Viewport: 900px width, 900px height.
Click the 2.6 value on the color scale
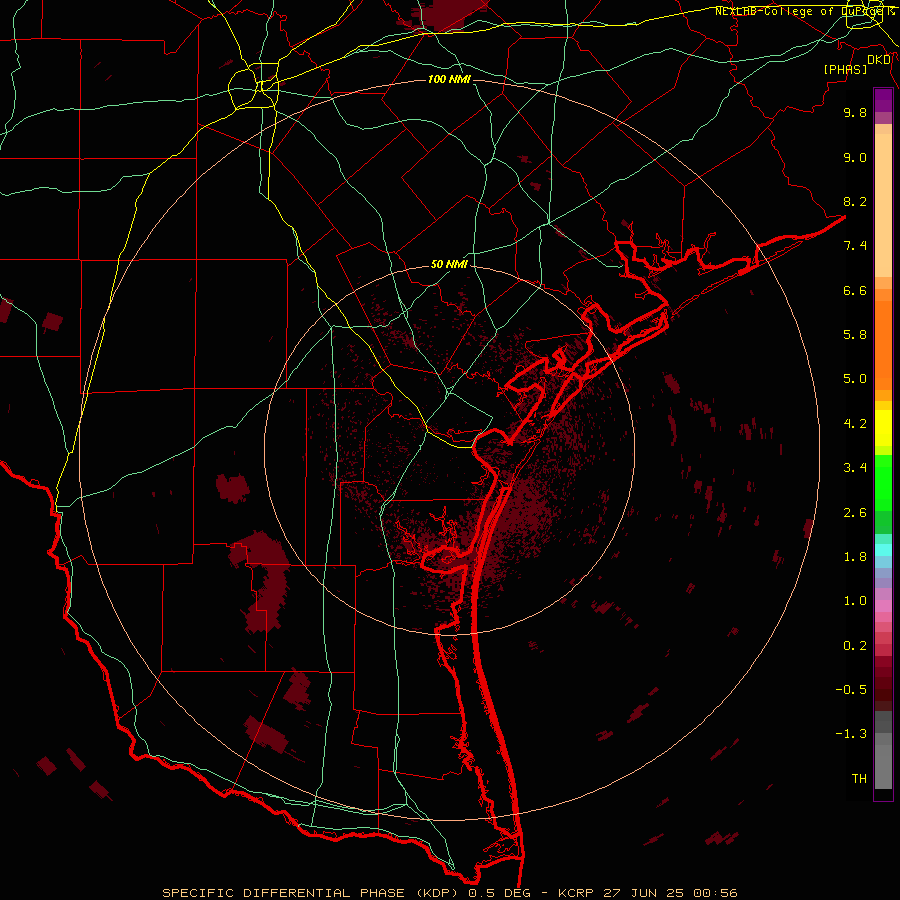(855, 513)
